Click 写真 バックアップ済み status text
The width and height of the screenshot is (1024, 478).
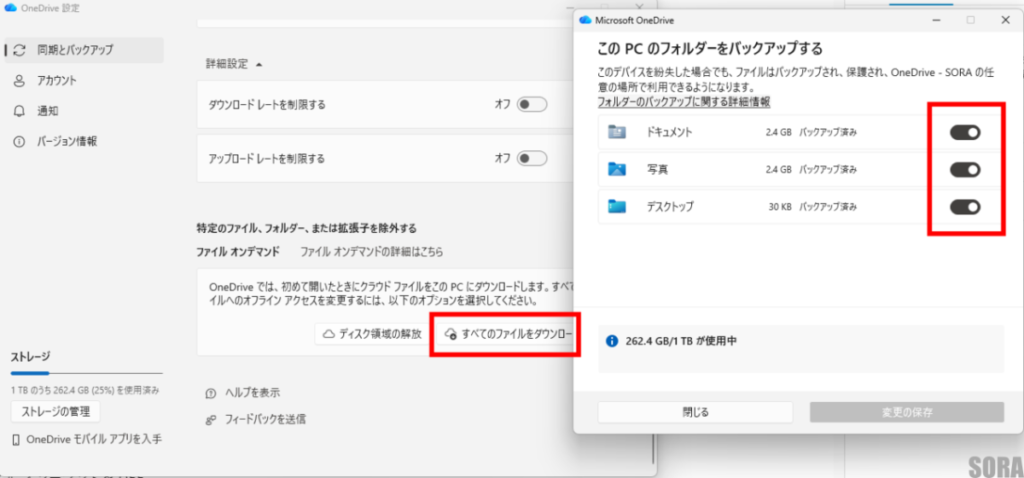[x=827, y=170]
